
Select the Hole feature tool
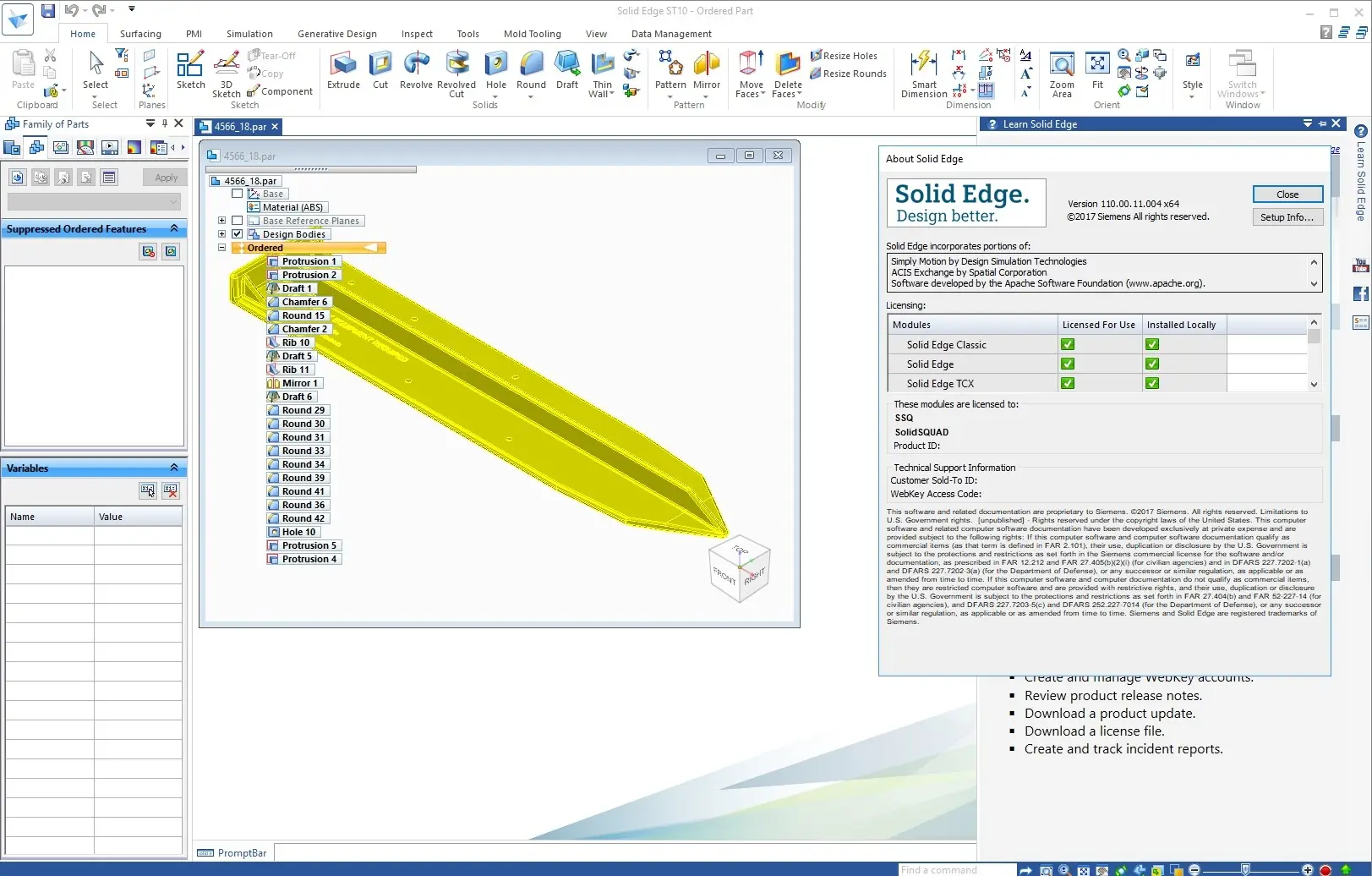496,69
